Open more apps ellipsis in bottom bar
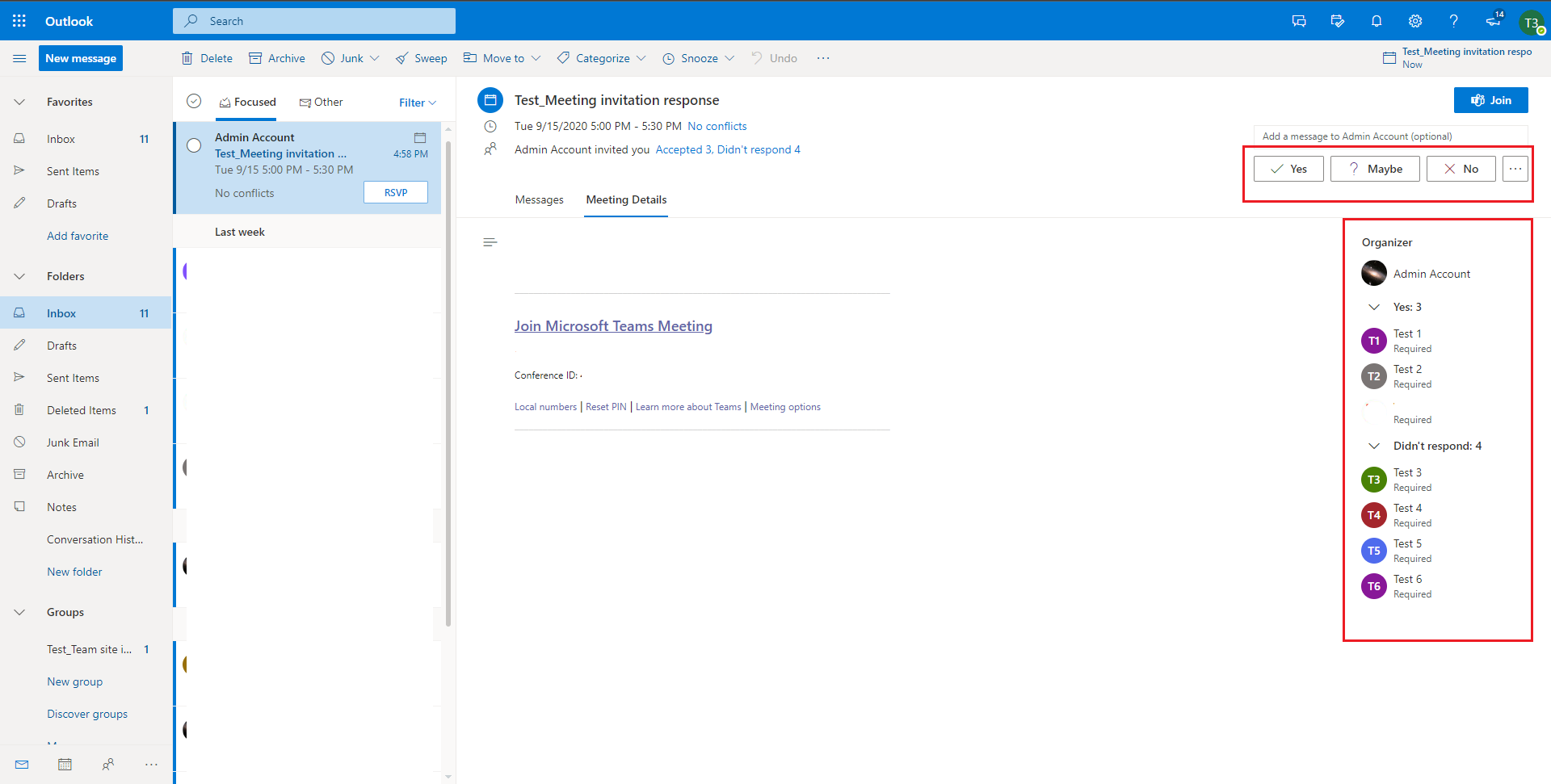Screen dimensions: 1551x784 [151, 764]
